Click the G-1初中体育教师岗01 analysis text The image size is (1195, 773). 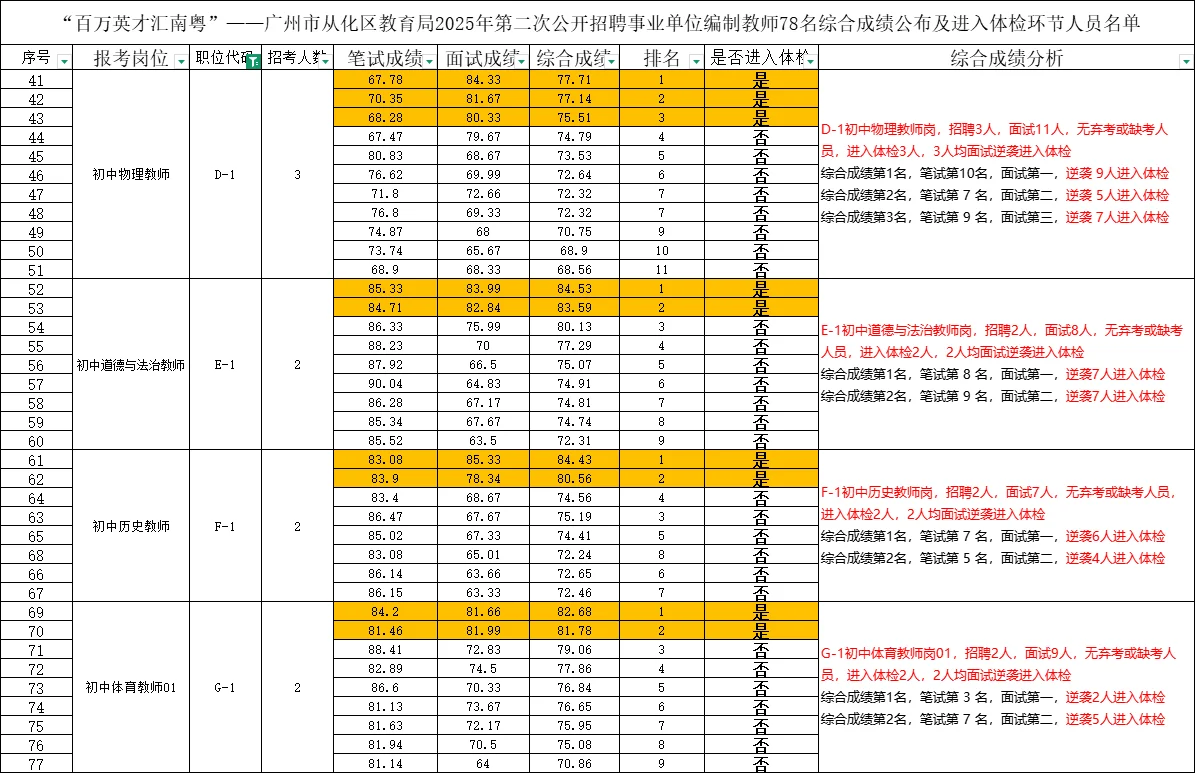998,664
